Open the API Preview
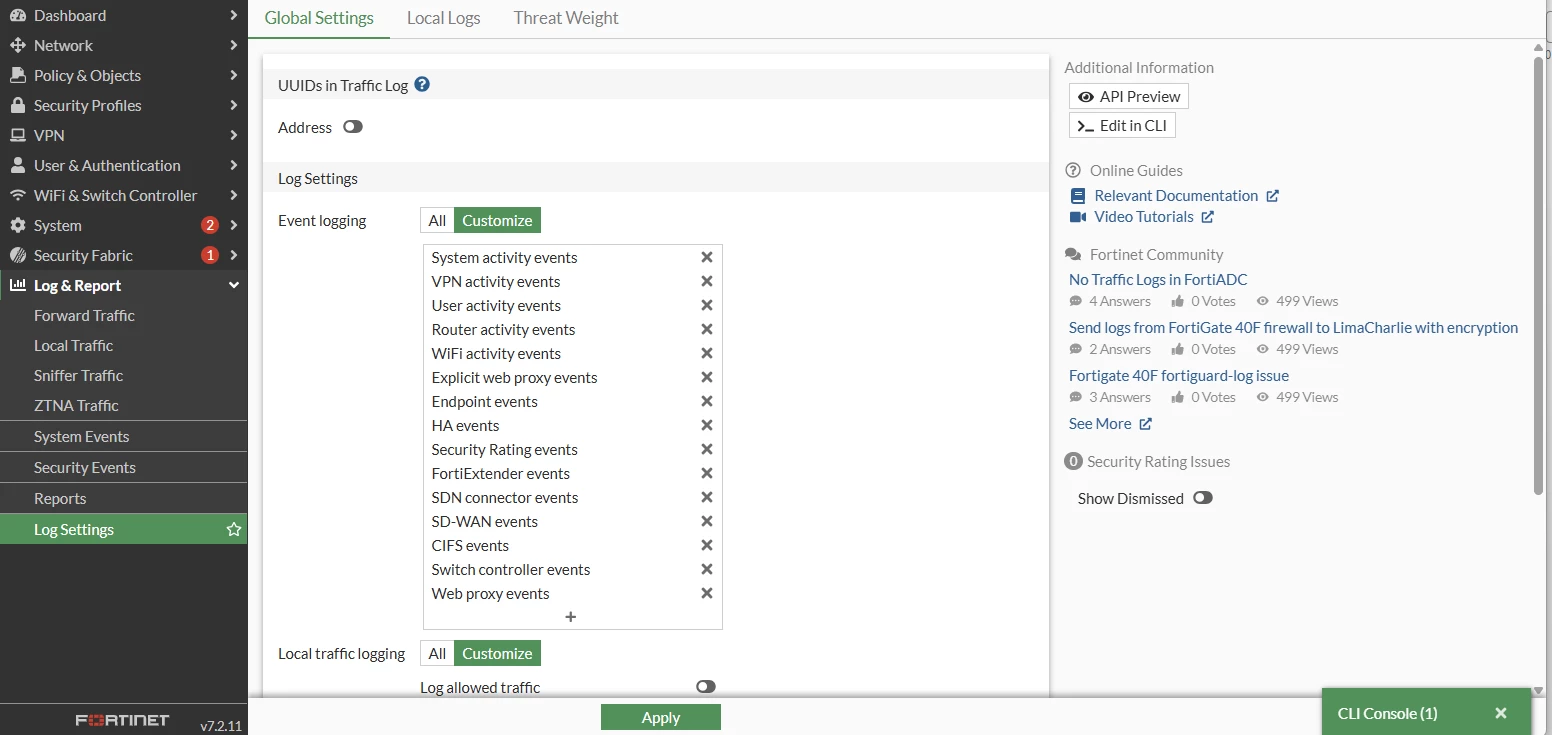The height and width of the screenshot is (735, 1552). pos(1129,96)
